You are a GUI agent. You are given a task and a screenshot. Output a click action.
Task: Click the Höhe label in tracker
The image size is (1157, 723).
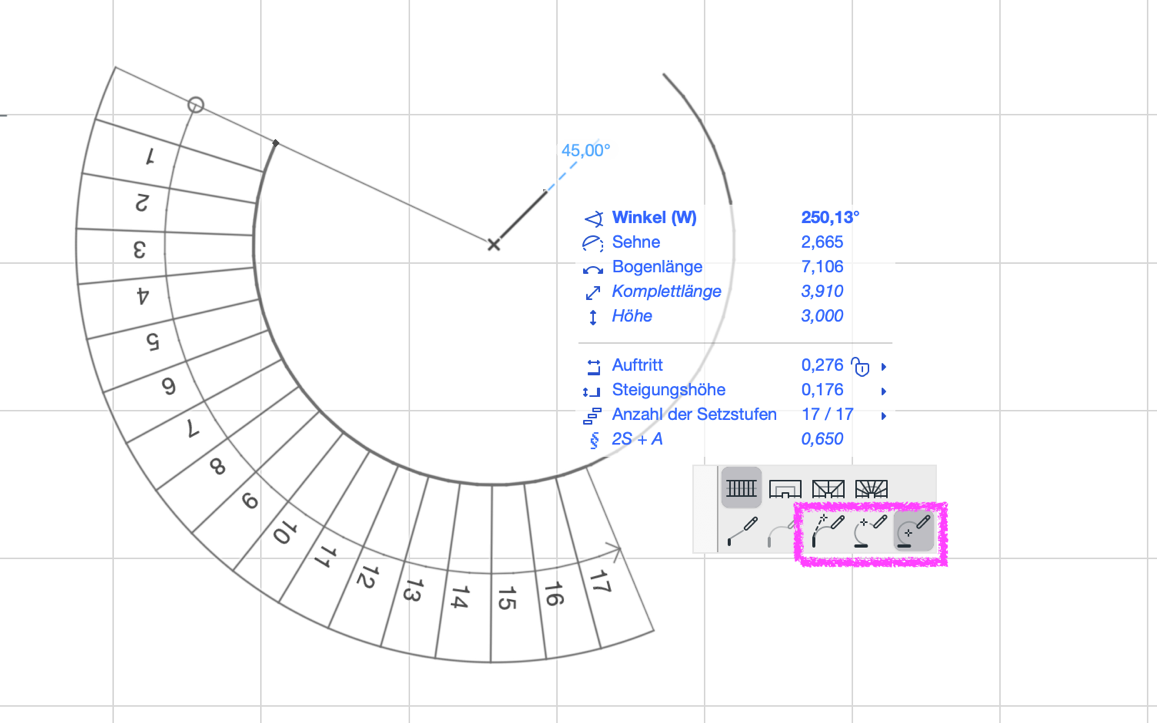pyautogui.click(x=632, y=316)
